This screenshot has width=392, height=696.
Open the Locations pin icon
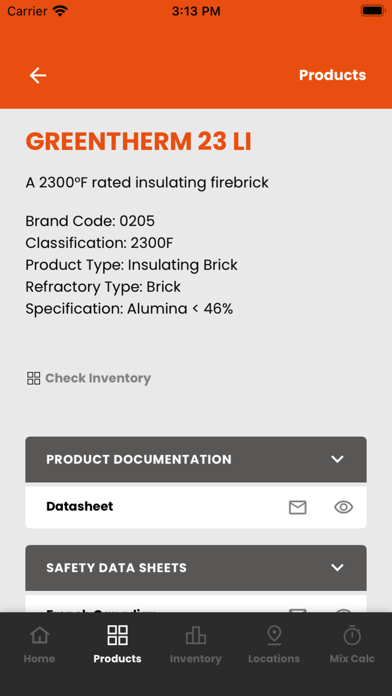(x=274, y=635)
